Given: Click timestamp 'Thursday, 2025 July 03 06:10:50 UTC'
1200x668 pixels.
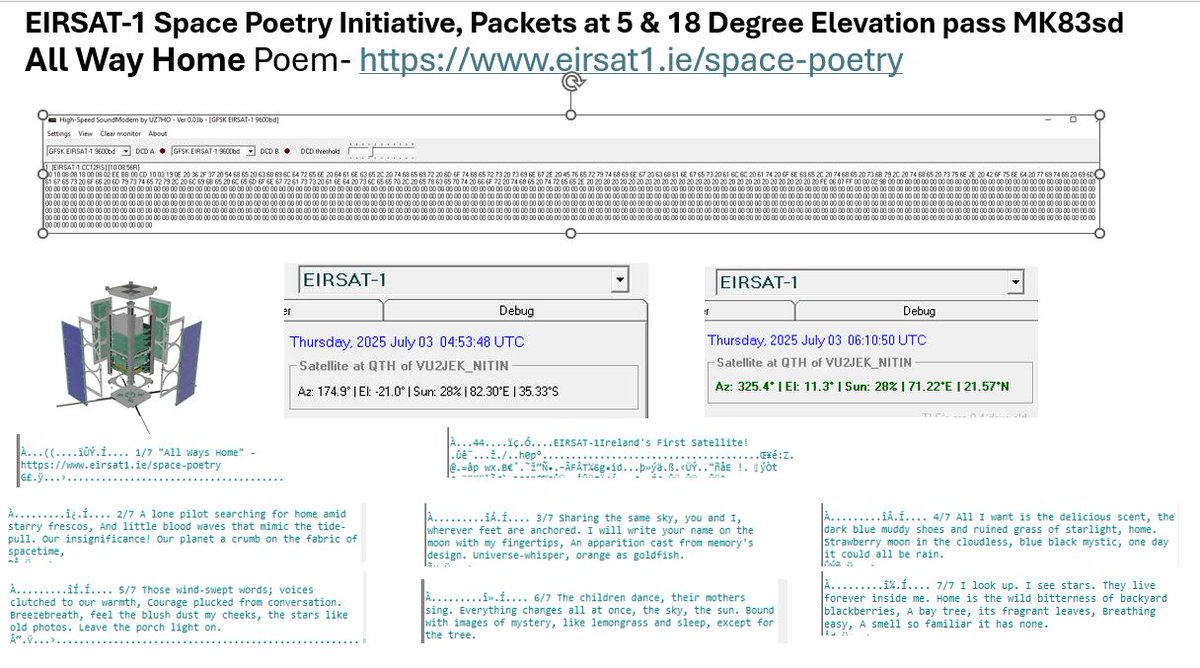Looking at the screenshot, I should 817,340.
